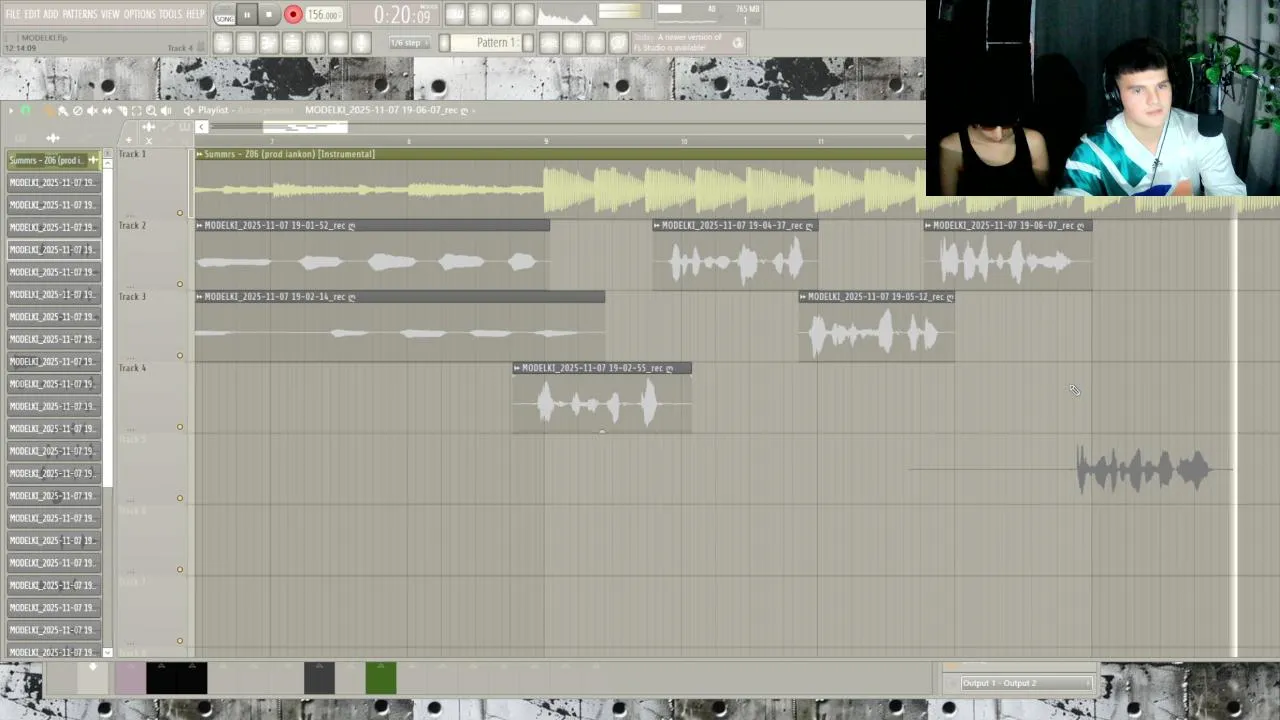The height and width of the screenshot is (720, 1280).
Task: Click bar 10 on the timeline ruler
Action: [x=684, y=141]
